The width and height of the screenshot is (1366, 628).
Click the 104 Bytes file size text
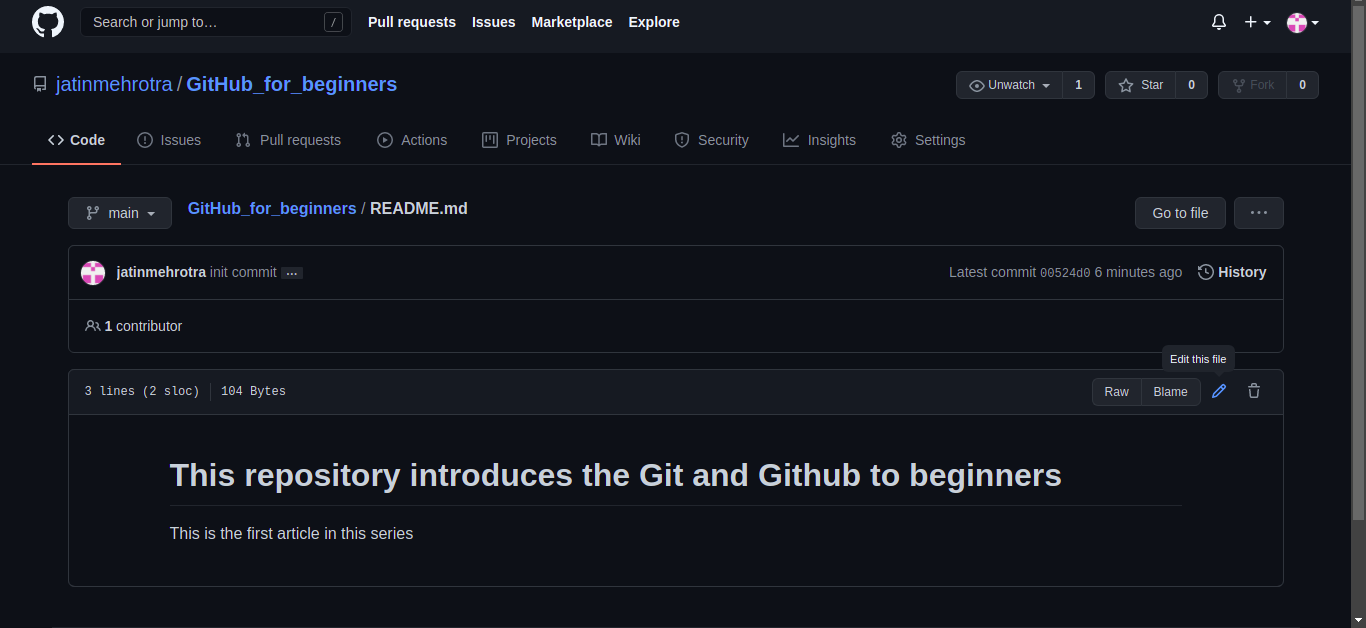click(253, 391)
